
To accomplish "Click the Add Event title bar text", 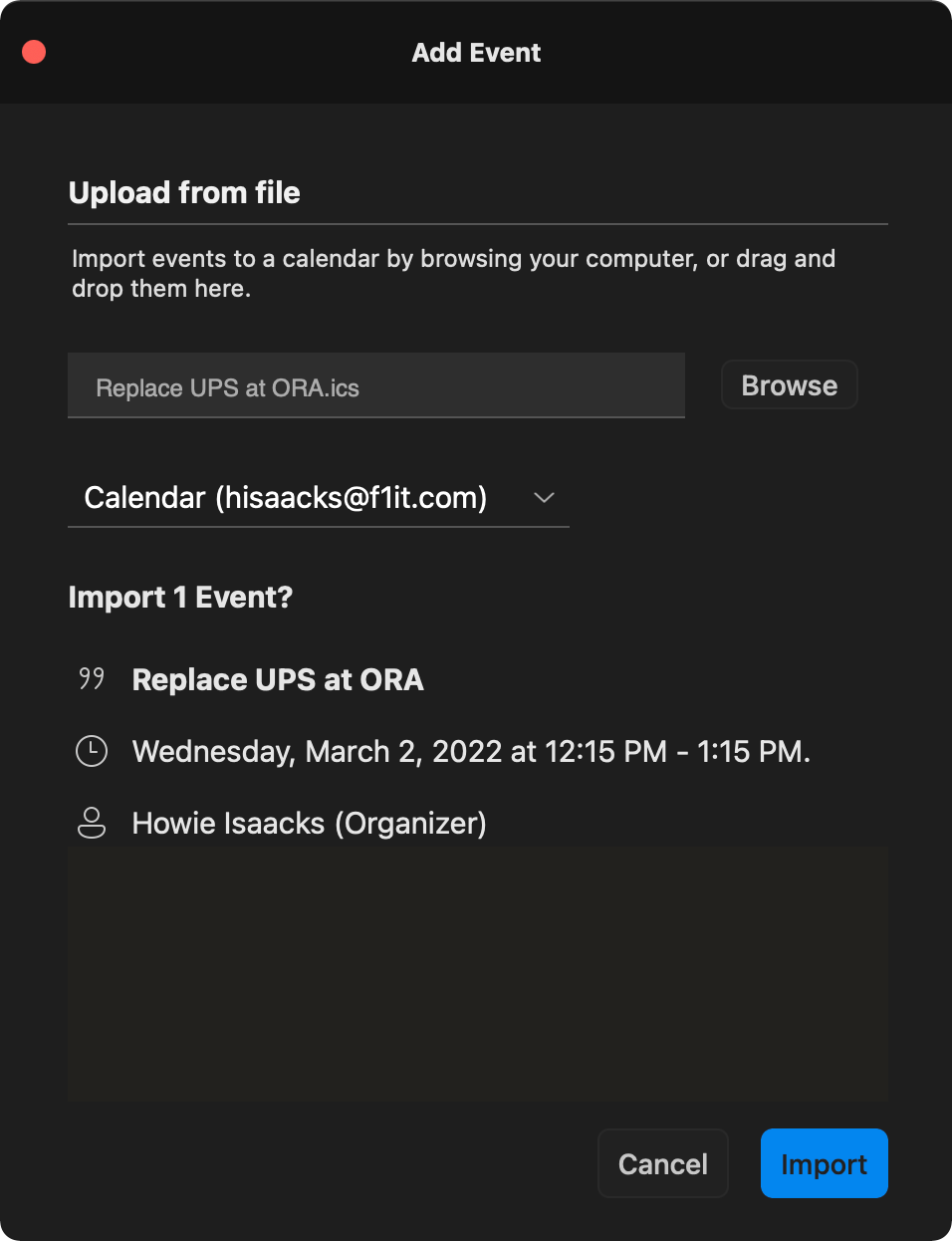I will pyautogui.click(x=476, y=53).
